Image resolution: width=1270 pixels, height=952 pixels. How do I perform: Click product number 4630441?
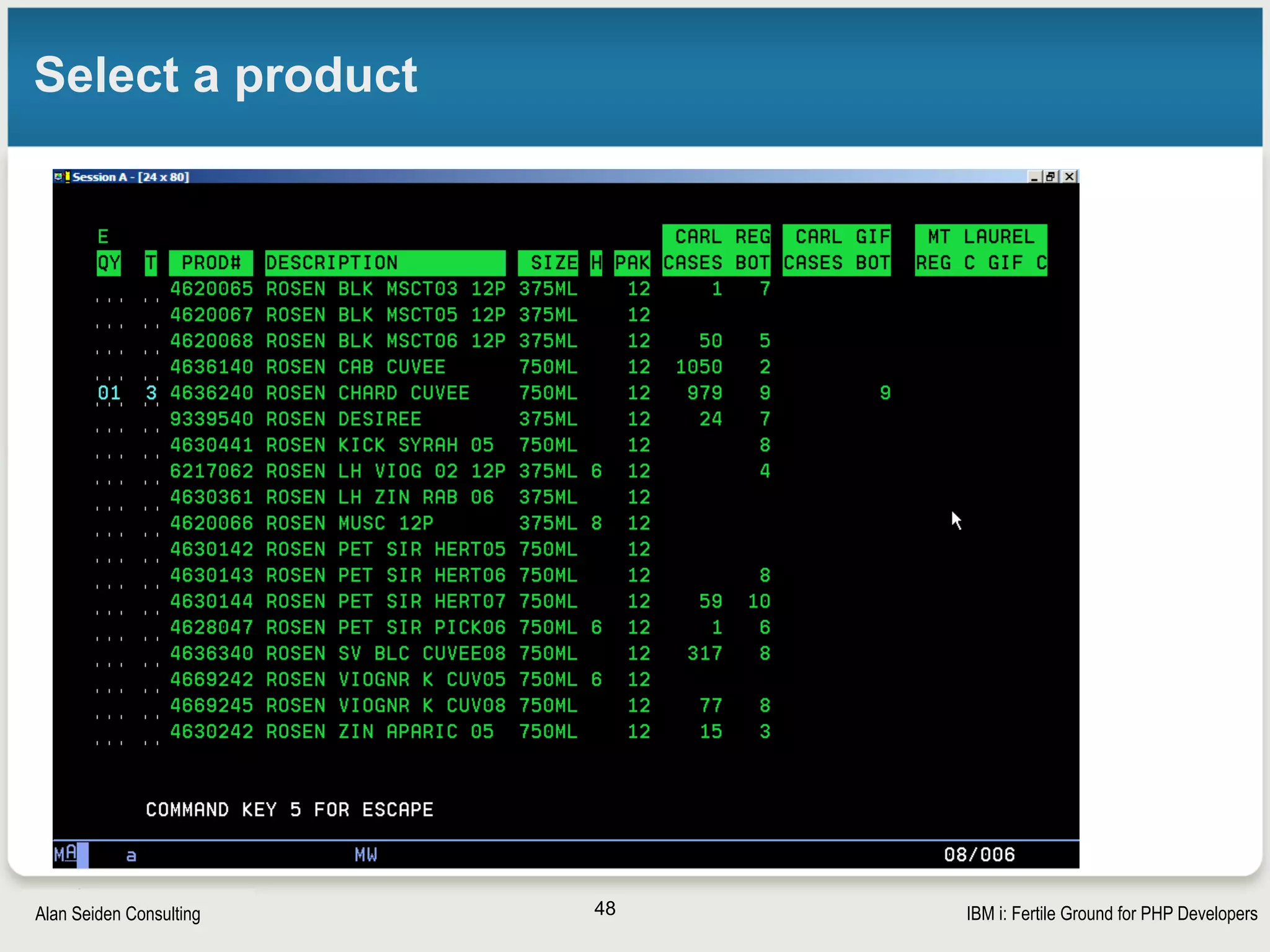[x=211, y=445]
